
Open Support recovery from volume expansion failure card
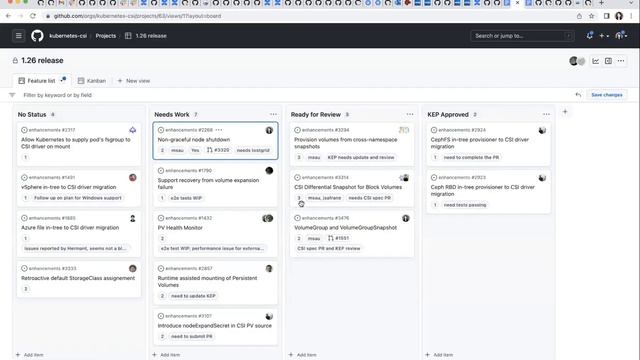[208, 184]
